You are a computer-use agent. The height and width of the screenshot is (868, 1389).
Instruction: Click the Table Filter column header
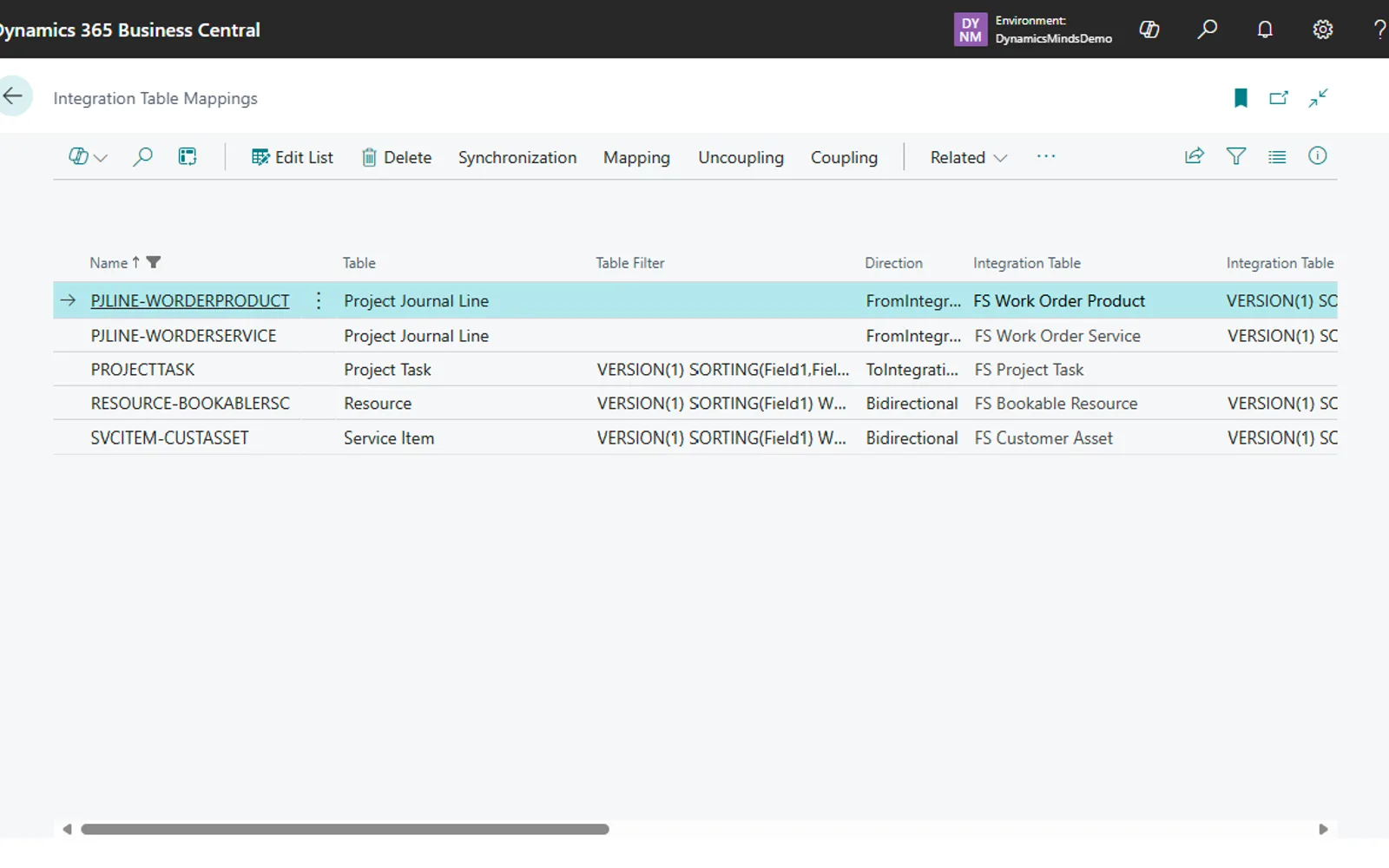pos(629,263)
